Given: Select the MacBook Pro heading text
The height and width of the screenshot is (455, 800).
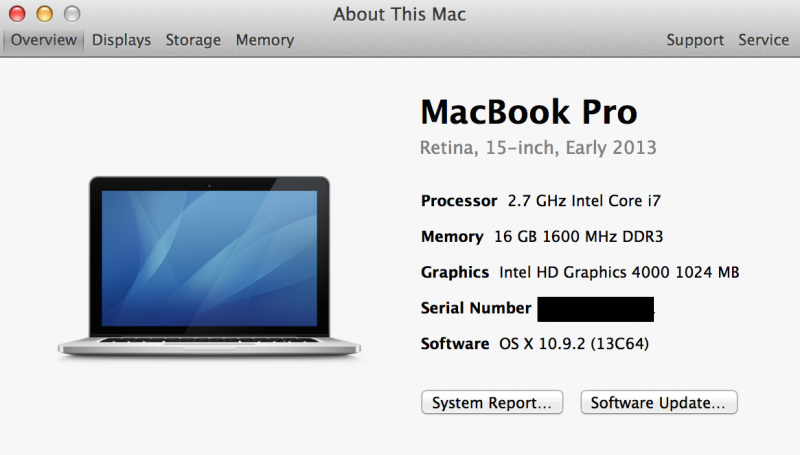Looking at the screenshot, I should (x=529, y=112).
